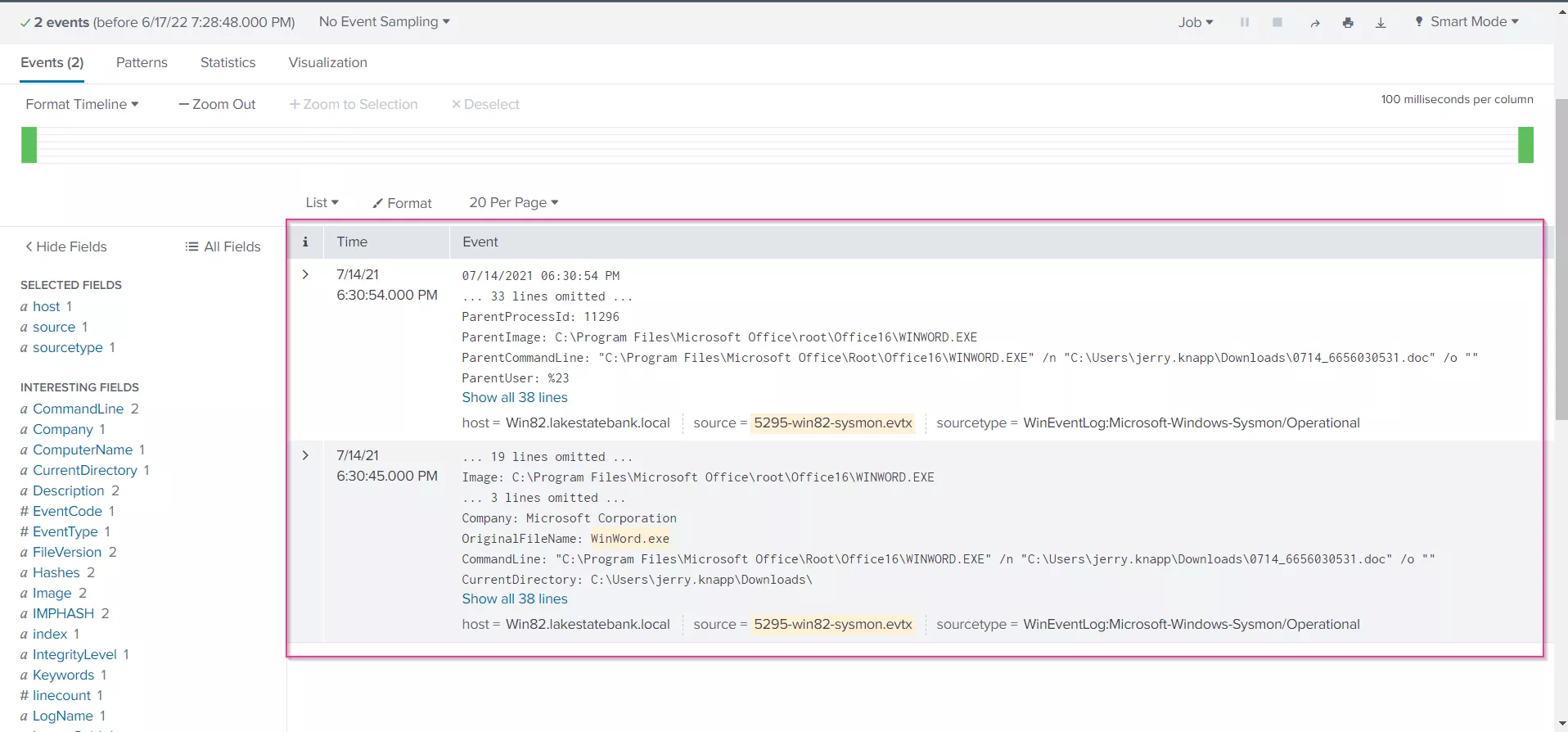Open the Hashes field
Viewport: 1568px width, 732px height.
click(56, 572)
